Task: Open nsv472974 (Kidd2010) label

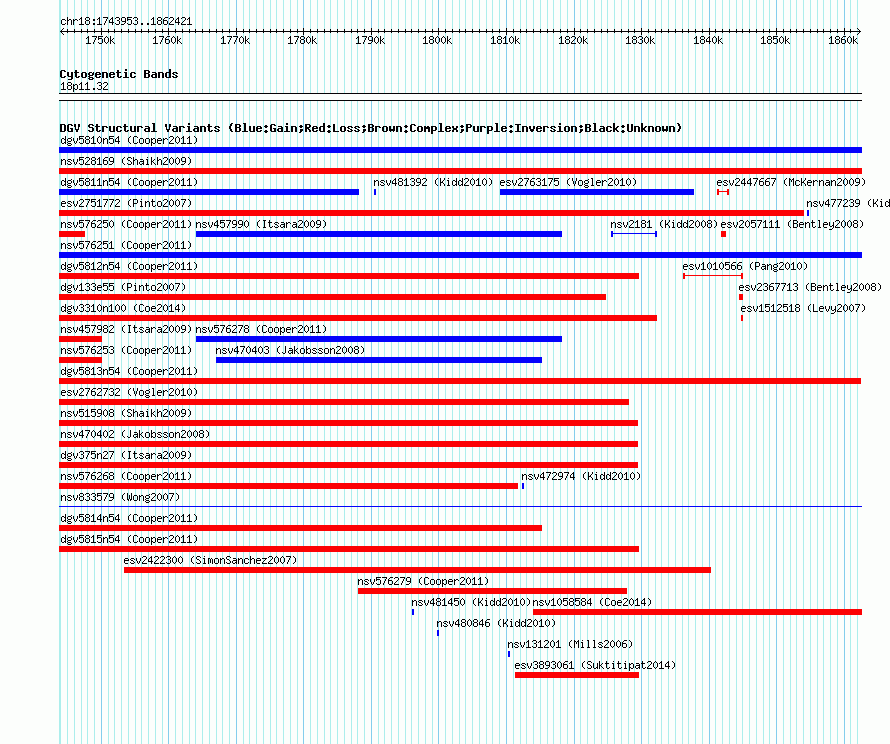Action: click(581, 476)
